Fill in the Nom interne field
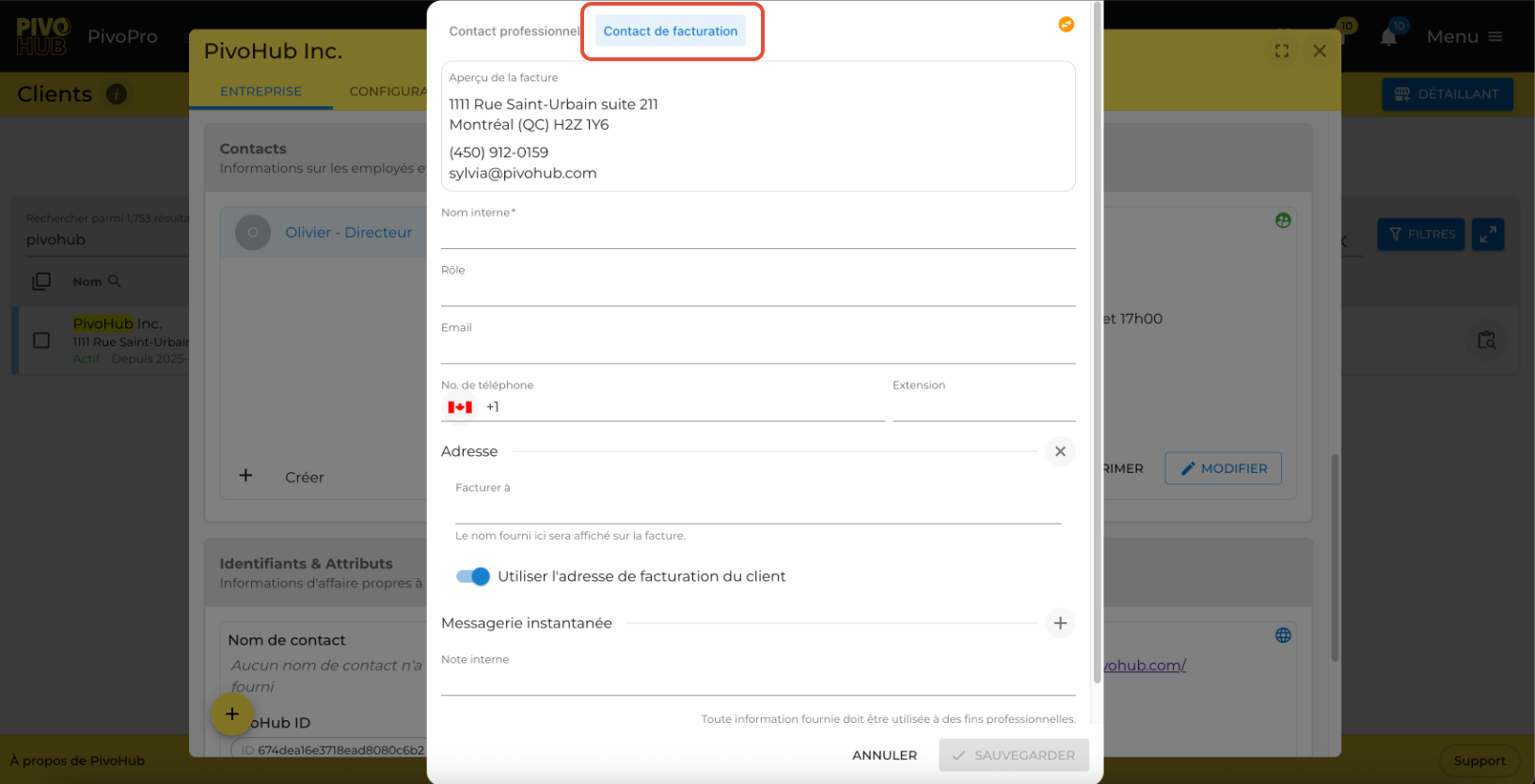 758,235
